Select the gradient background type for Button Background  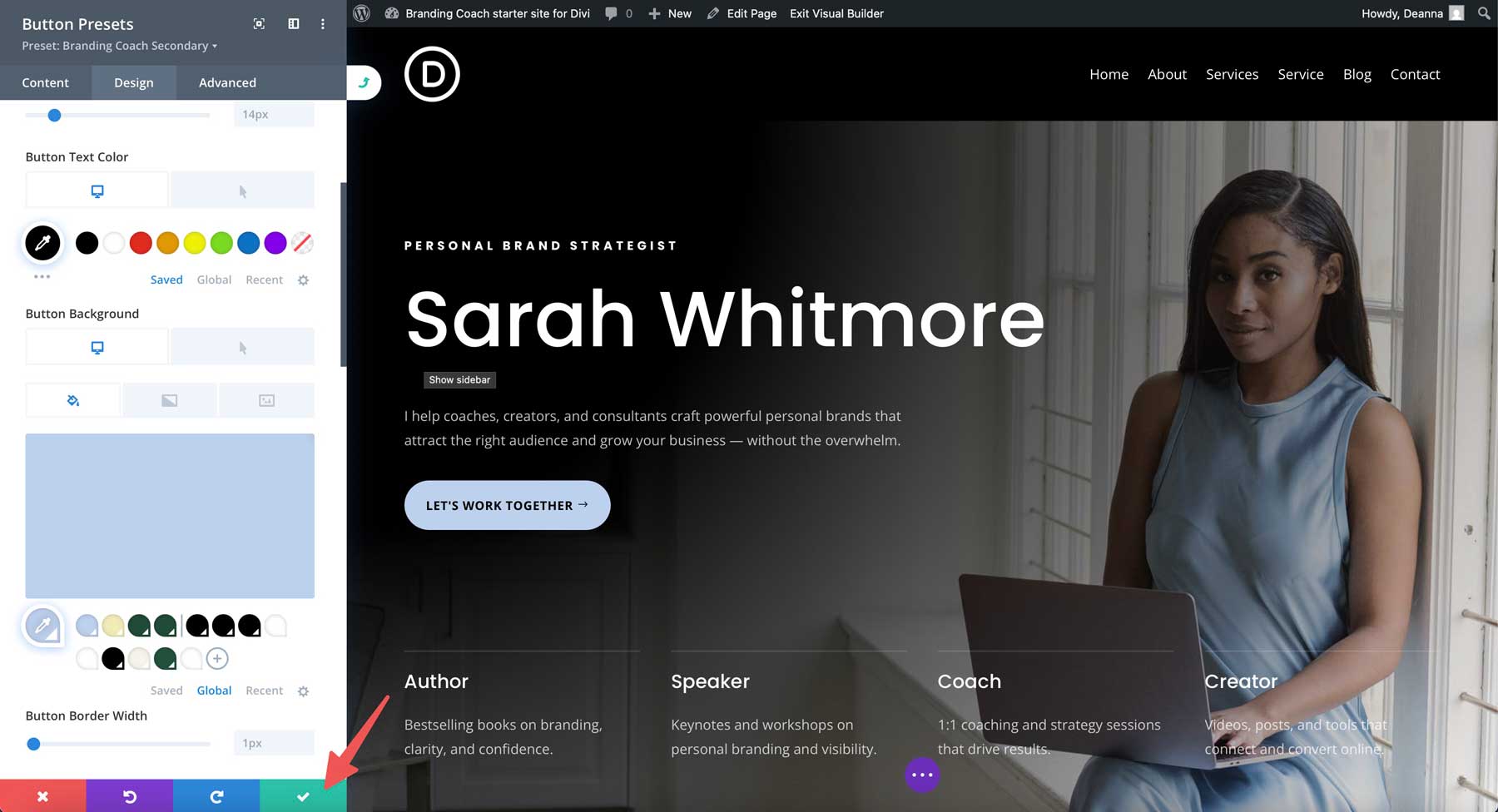[170, 399]
